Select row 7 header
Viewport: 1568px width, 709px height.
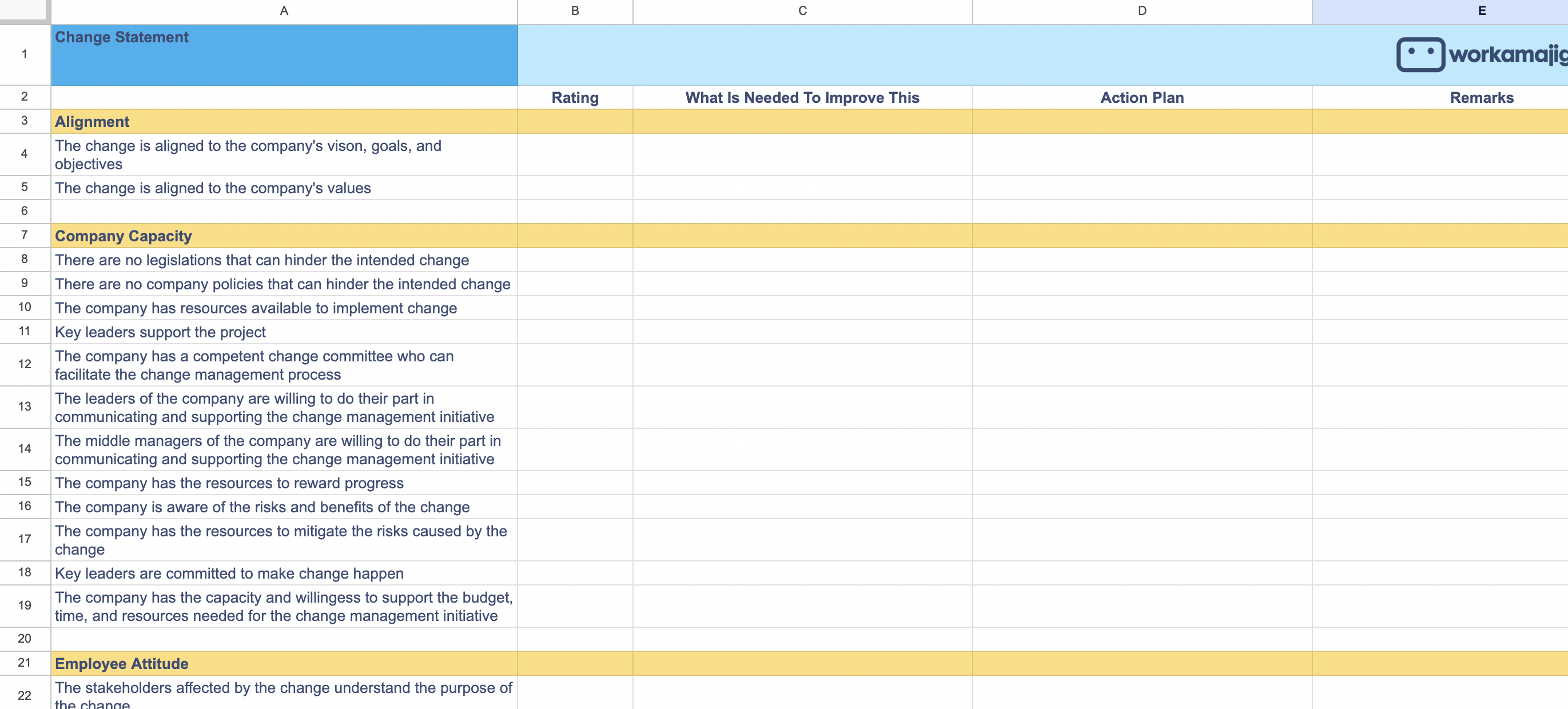[x=25, y=236]
